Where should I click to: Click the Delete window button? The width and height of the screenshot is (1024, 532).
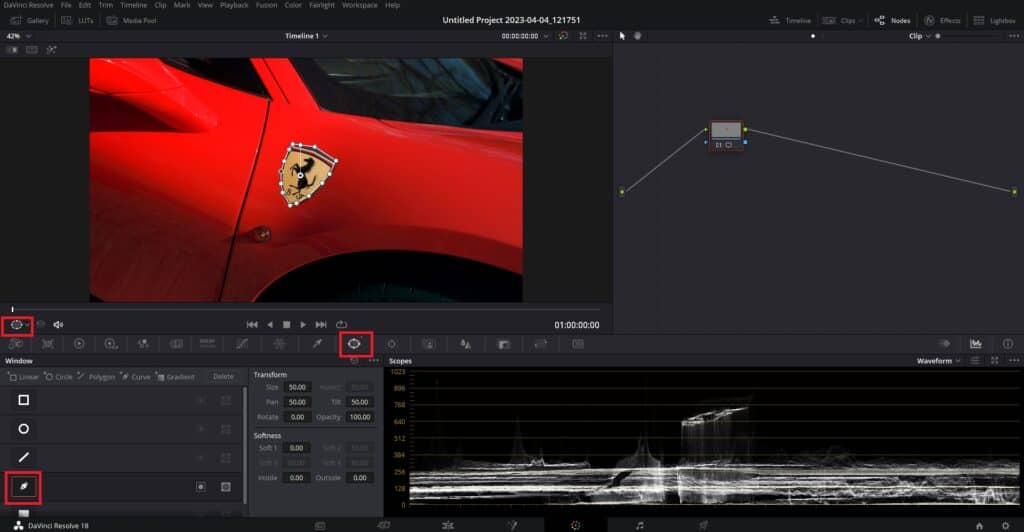coord(223,377)
